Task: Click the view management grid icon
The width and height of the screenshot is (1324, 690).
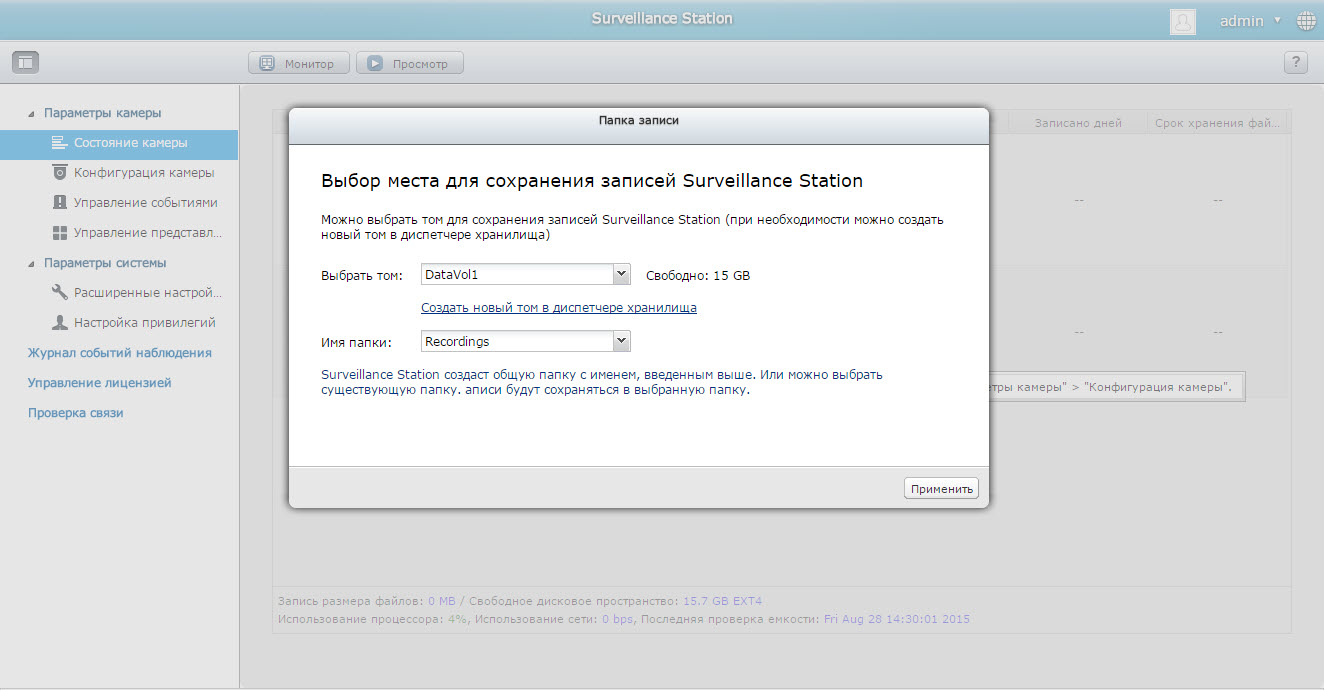Action: pos(59,233)
